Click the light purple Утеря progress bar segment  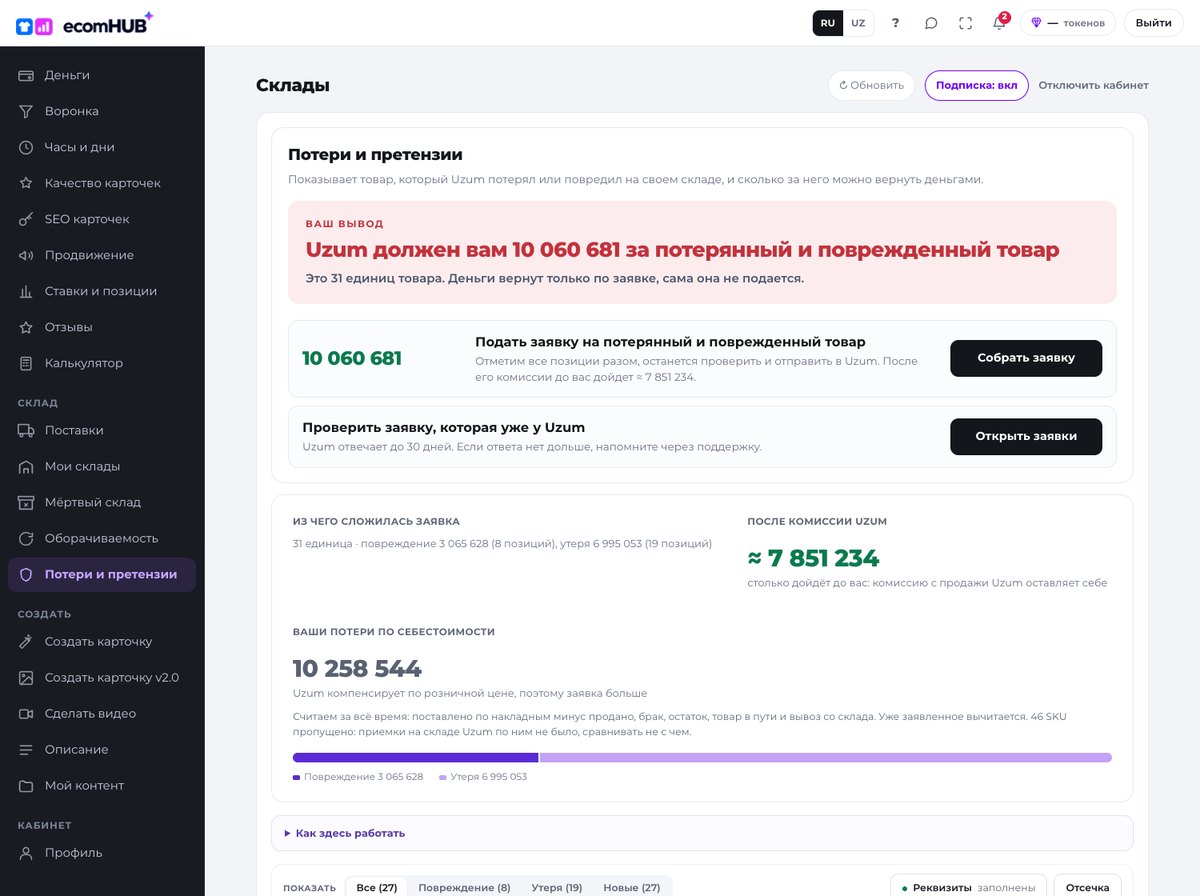point(826,758)
